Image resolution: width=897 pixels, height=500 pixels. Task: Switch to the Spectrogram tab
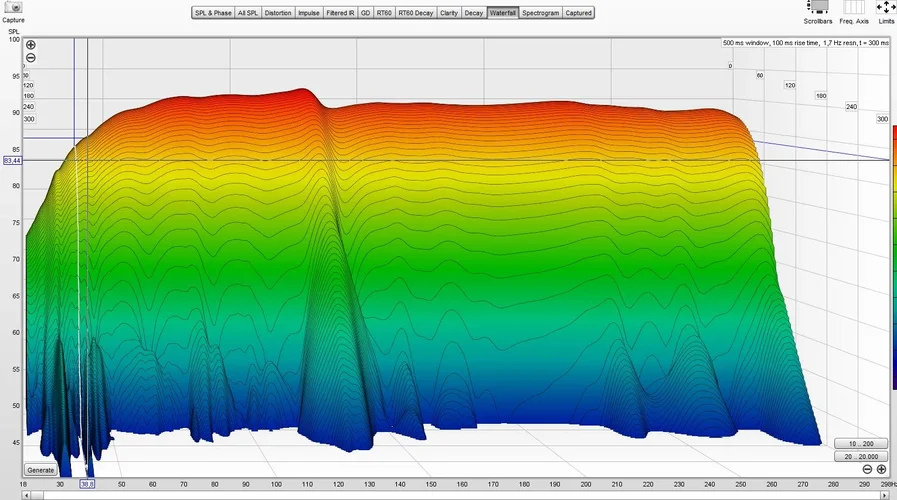540,13
